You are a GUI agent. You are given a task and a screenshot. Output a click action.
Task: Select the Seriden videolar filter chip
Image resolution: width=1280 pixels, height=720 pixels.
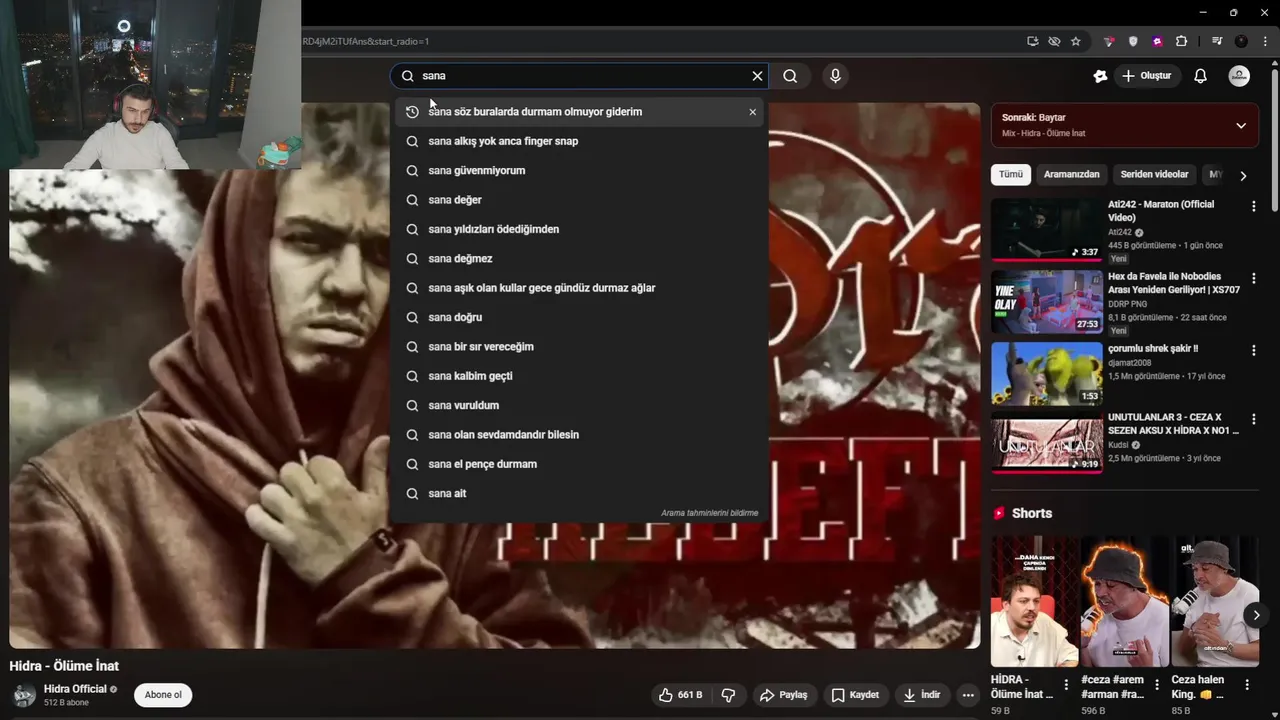(1154, 174)
